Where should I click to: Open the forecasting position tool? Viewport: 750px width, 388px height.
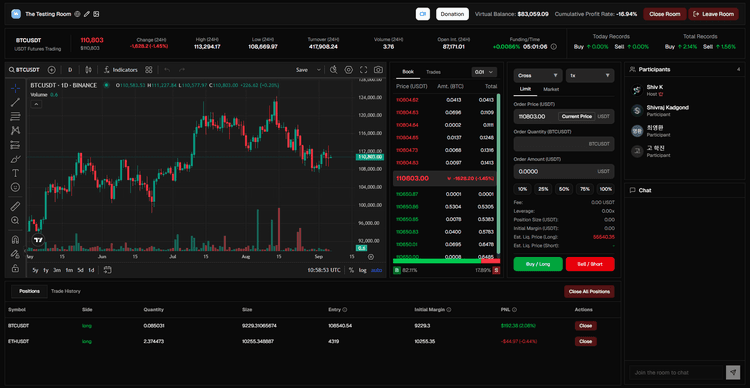[15, 144]
